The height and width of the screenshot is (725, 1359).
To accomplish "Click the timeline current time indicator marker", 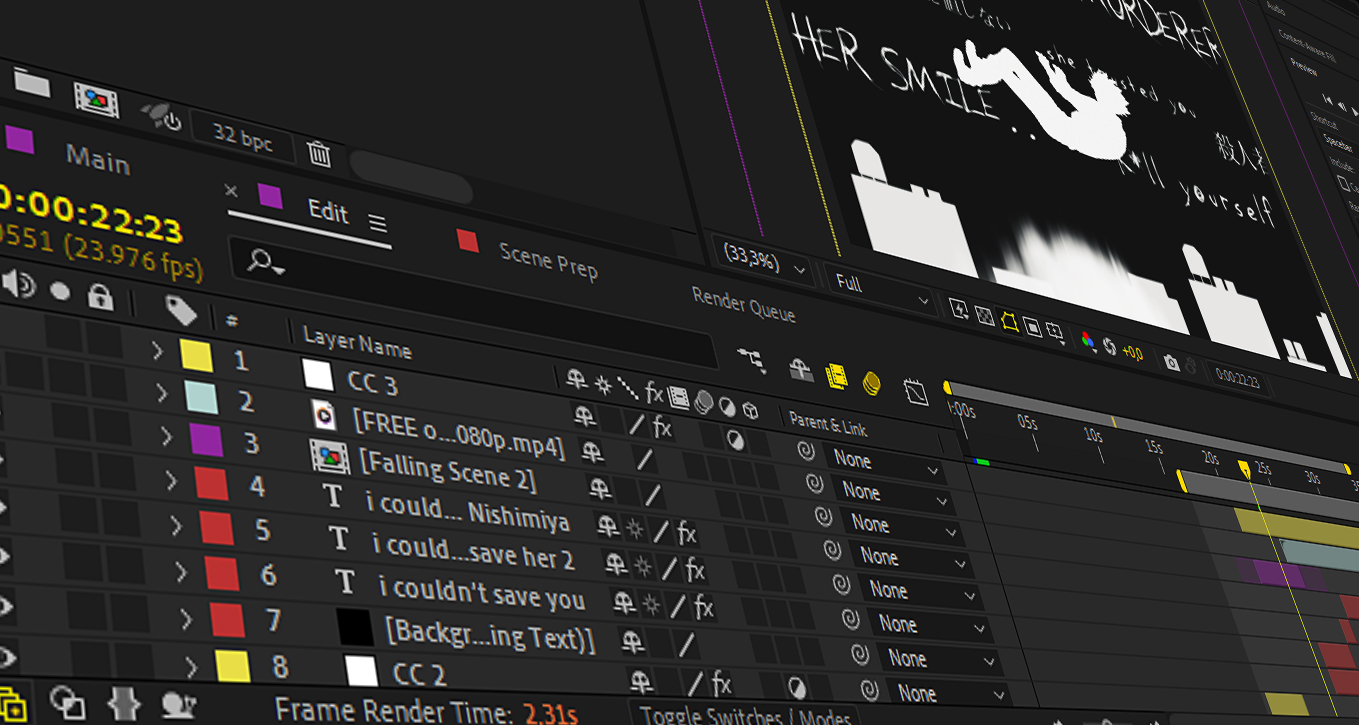I will click(x=1244, y=468).
